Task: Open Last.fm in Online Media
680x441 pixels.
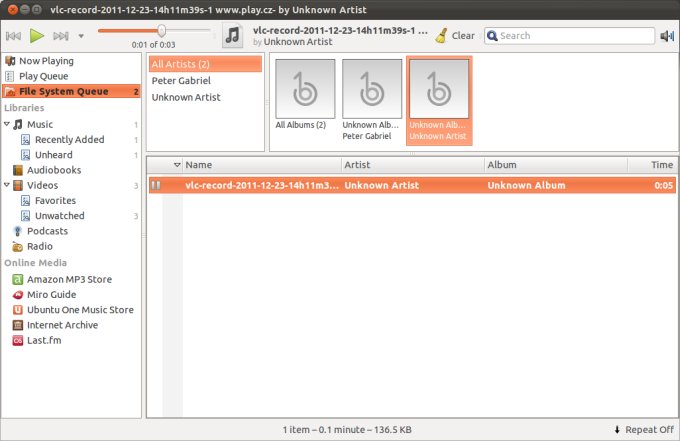Action: (44, 340)
